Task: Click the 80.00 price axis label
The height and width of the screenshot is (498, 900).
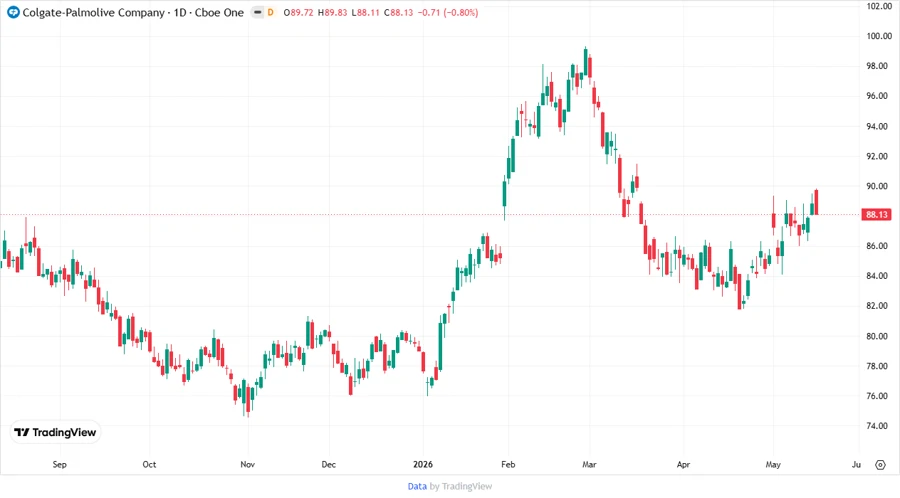Action: click(x=879, y=336)
